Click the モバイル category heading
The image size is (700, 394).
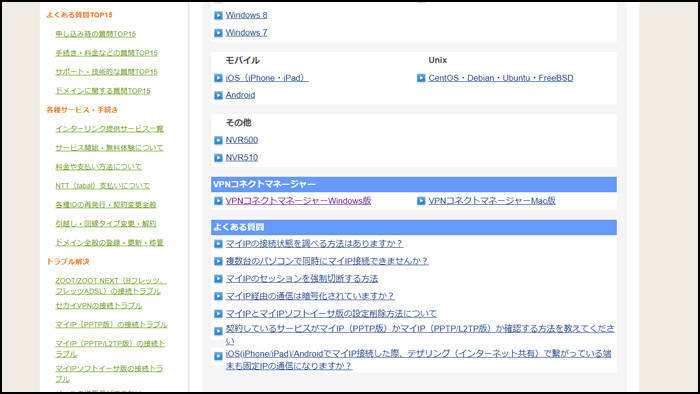tap(242, 60)
